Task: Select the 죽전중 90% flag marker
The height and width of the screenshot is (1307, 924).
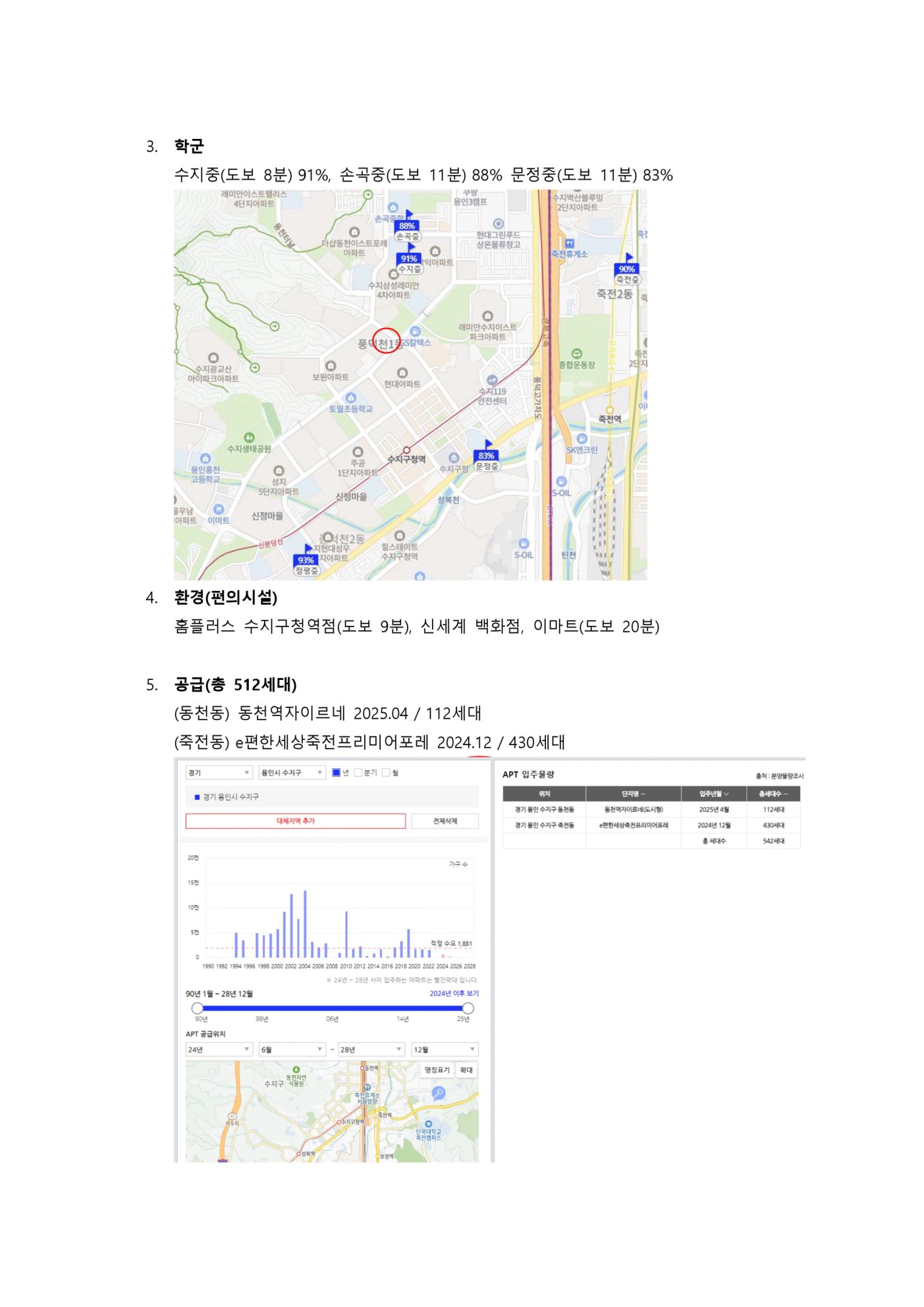Action: (x=627, y=269)
